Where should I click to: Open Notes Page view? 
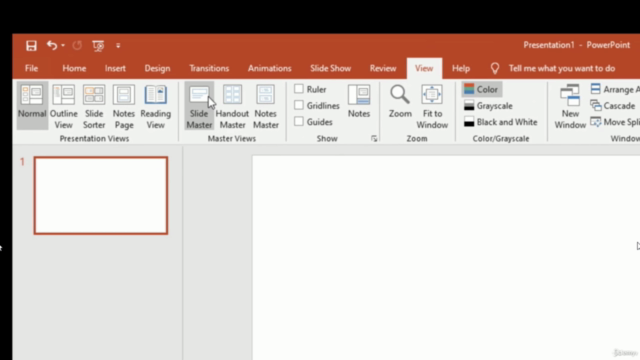(x=124, y=106)
